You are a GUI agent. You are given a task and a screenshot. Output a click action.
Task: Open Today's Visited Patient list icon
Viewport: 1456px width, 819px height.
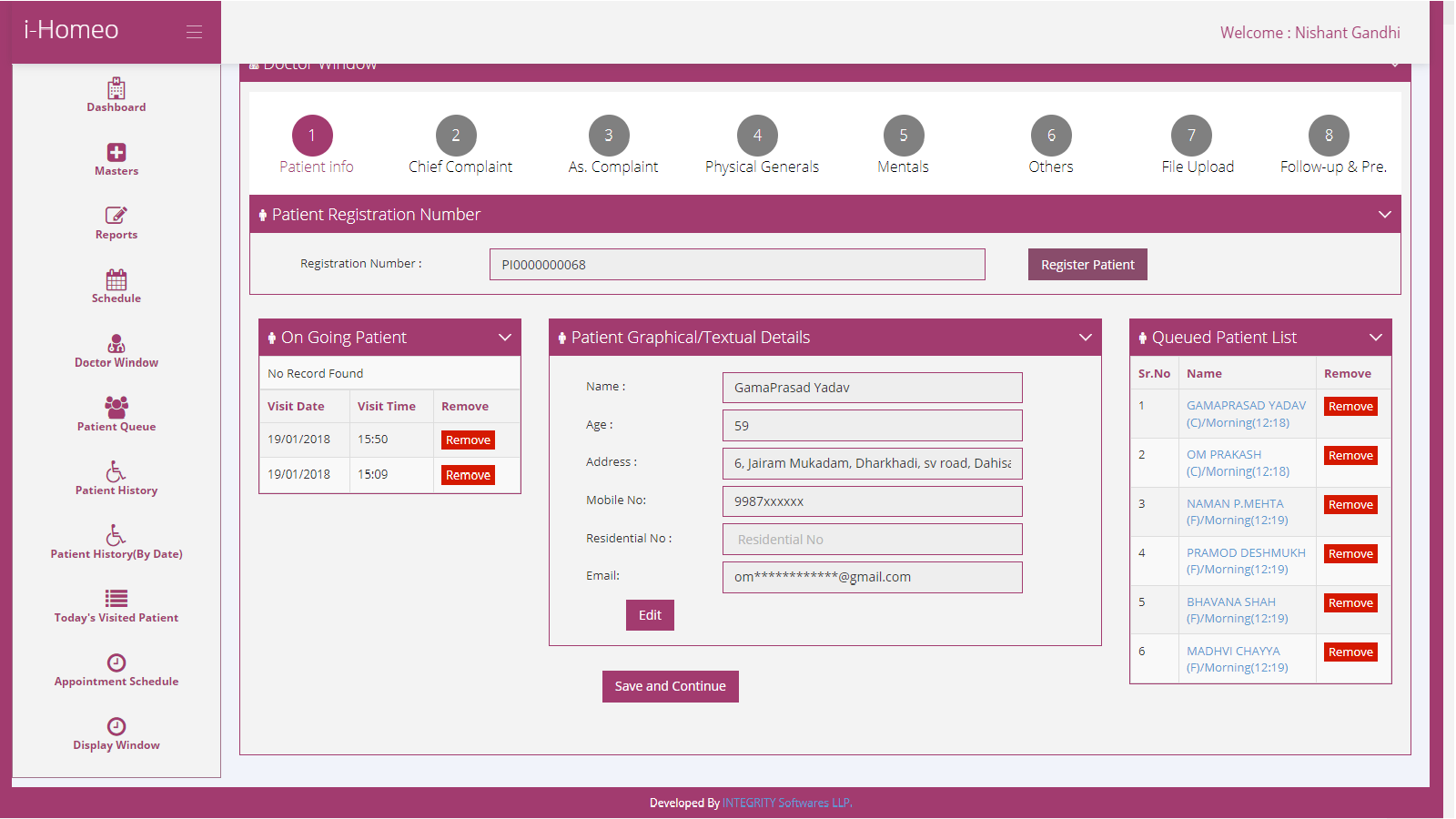116,598
